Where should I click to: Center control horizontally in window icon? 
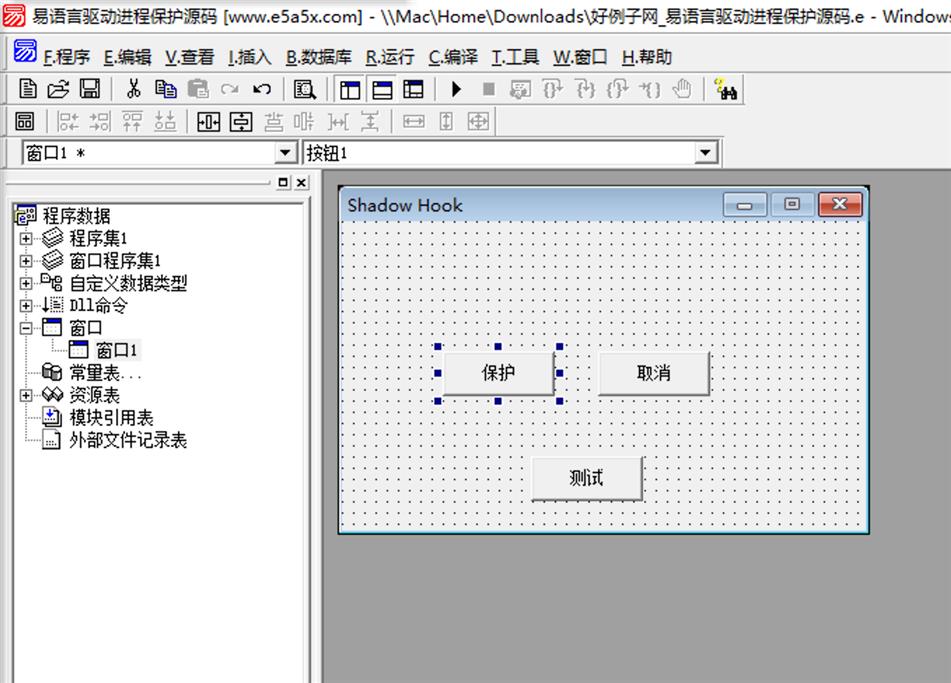point(209,121)
